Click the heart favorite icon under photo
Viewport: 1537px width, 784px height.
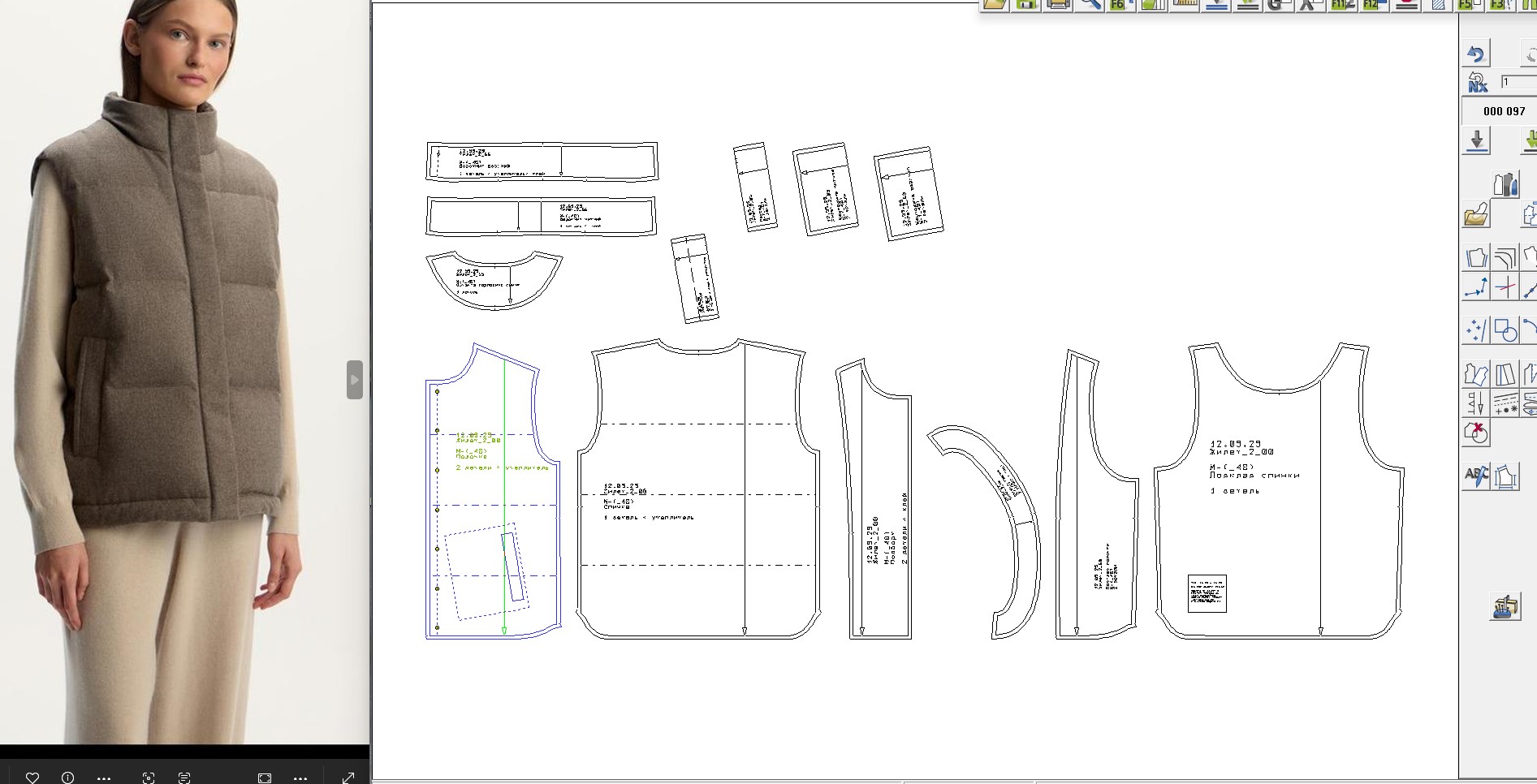pyautogui.click(x=32, y=778)
